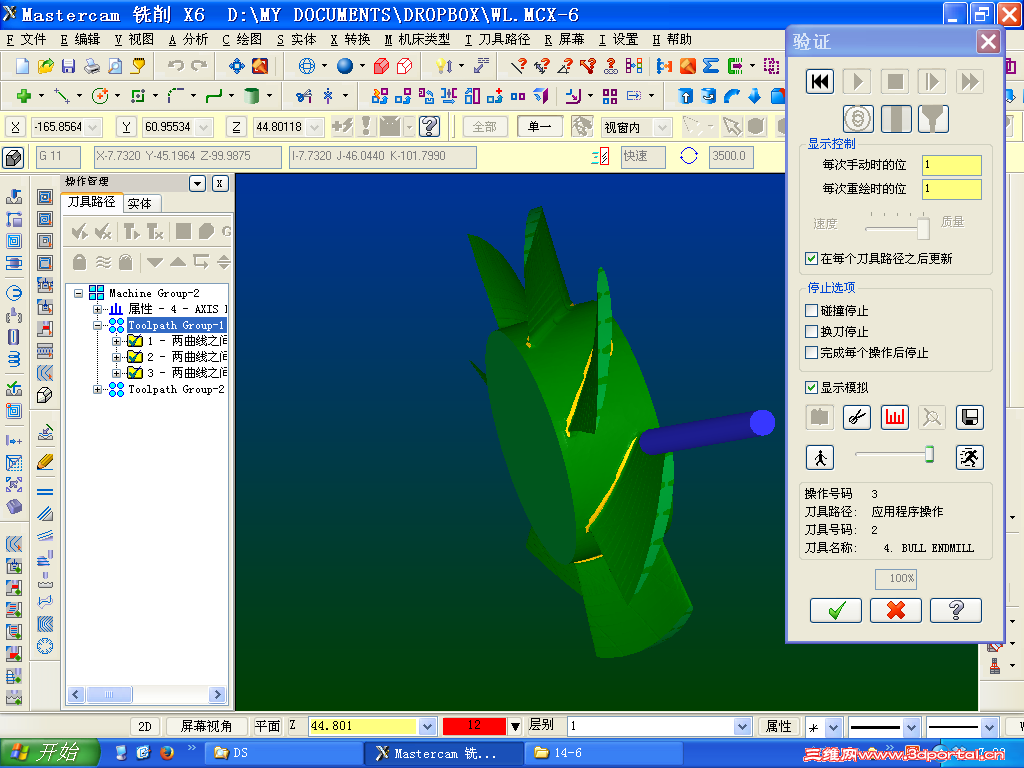Open the Y coordinate dropdown
This screenshot has width=1024, height=768.
tap(203, 127)
